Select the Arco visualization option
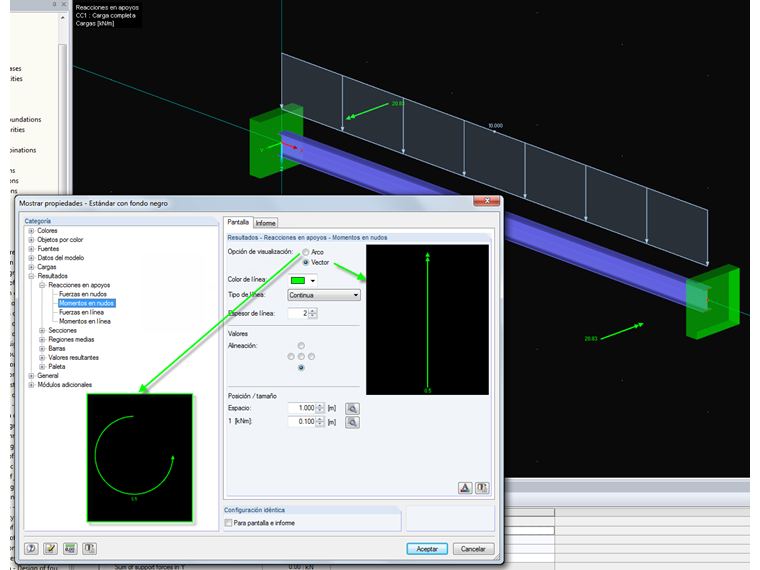Screen dimensions: 760x570 306,252
